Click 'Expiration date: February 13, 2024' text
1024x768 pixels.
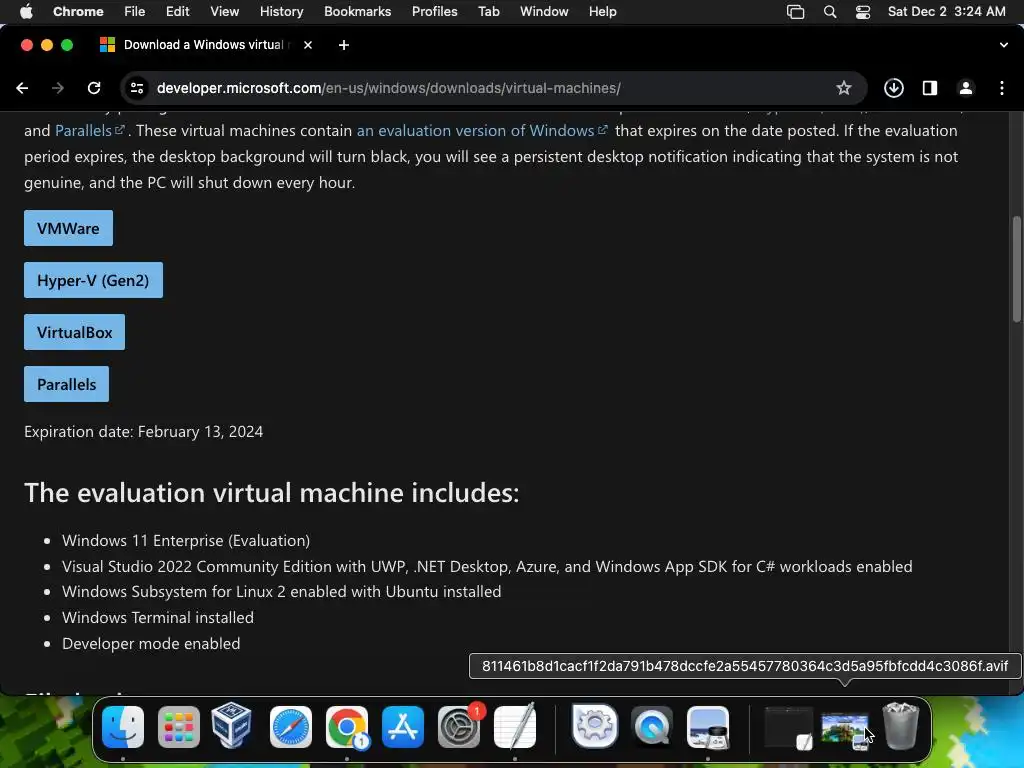(x=144, y=432)
